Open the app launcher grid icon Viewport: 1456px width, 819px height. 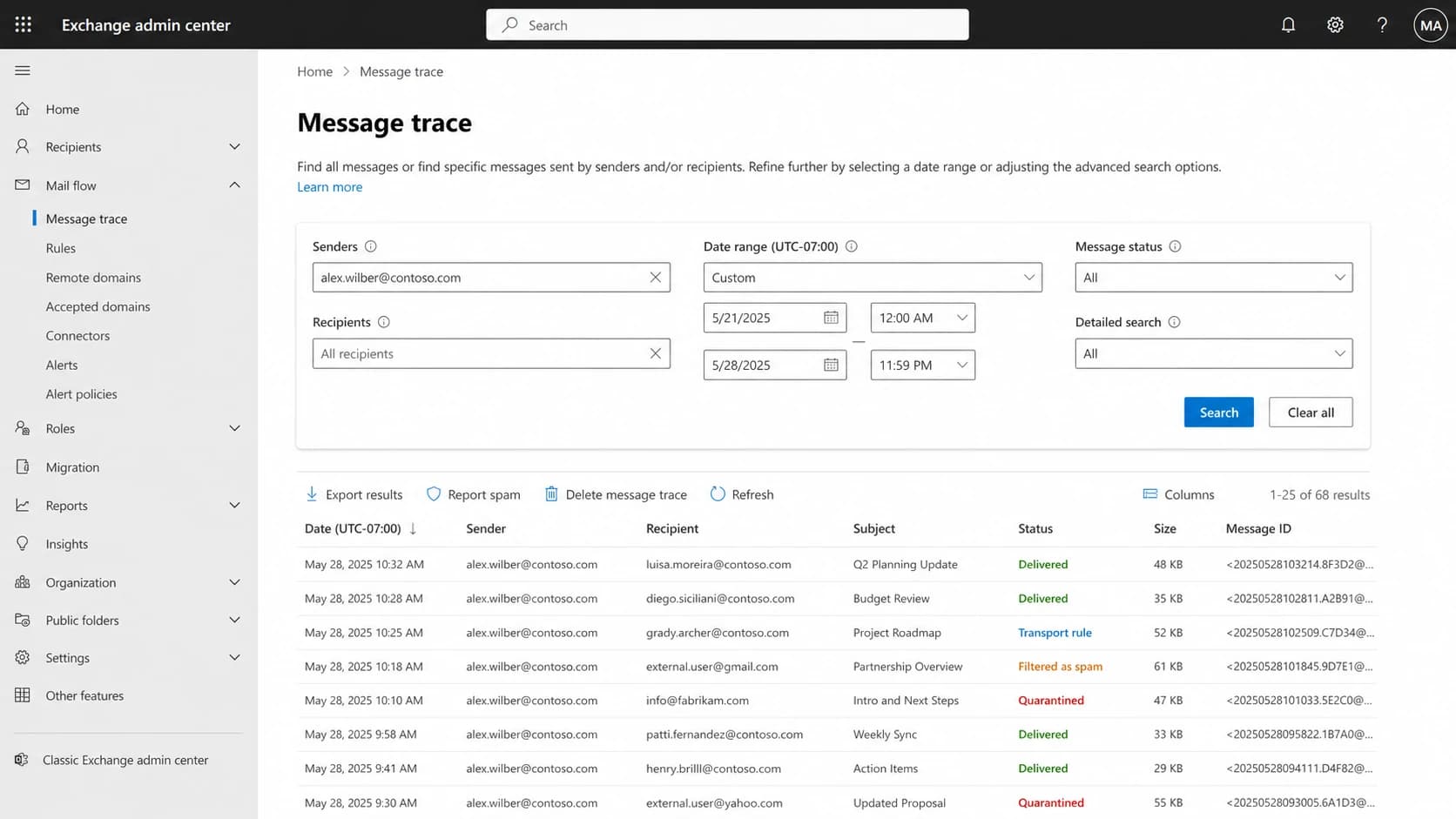pyautogui.click(x=24, y=24)
